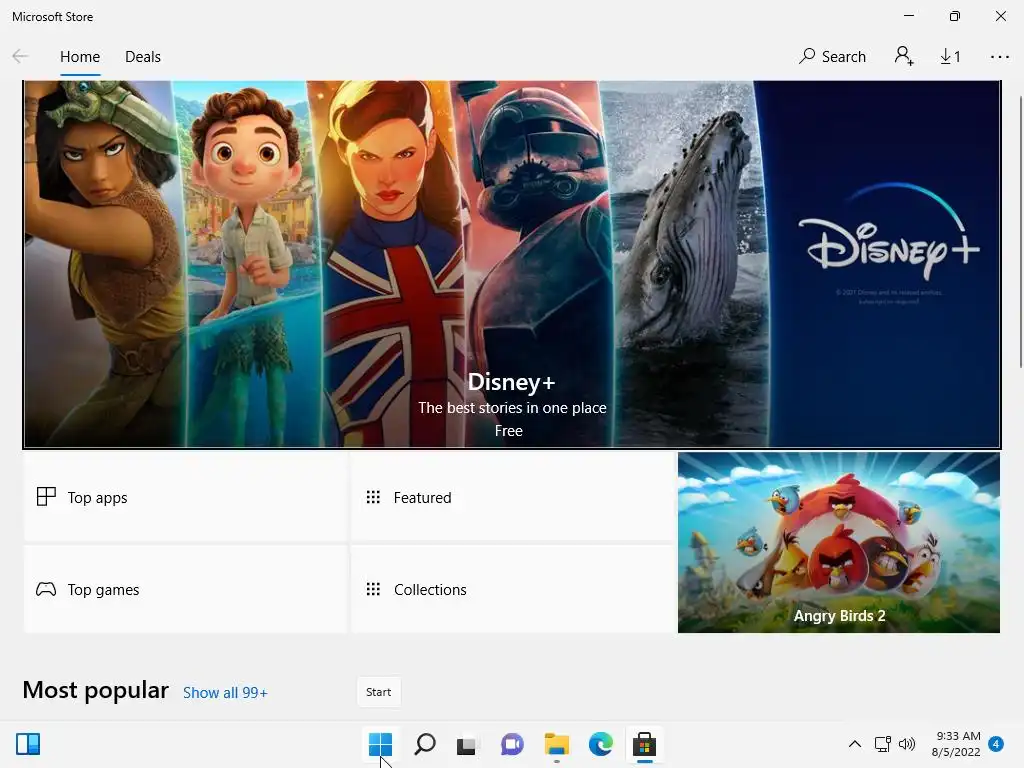Expand hidden system tray icons
Screen dimensions: 1024x768
point(854,744)
